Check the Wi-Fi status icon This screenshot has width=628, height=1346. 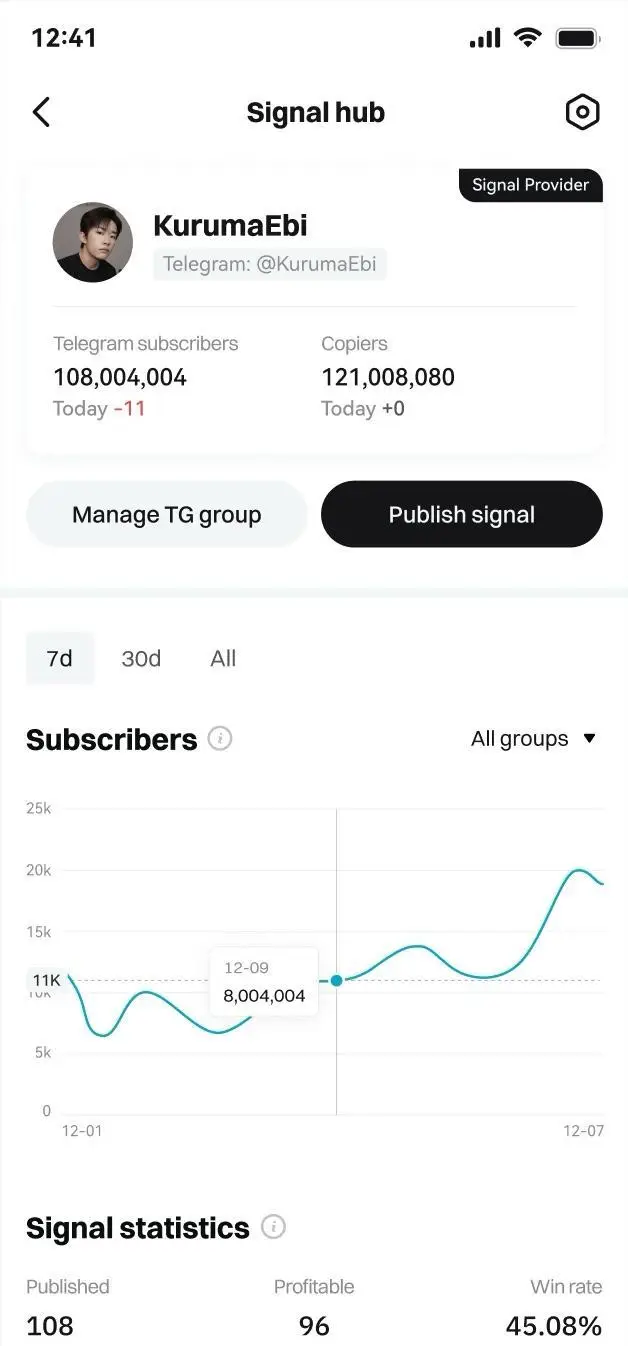pyautogui.click(x=527, y=38)
